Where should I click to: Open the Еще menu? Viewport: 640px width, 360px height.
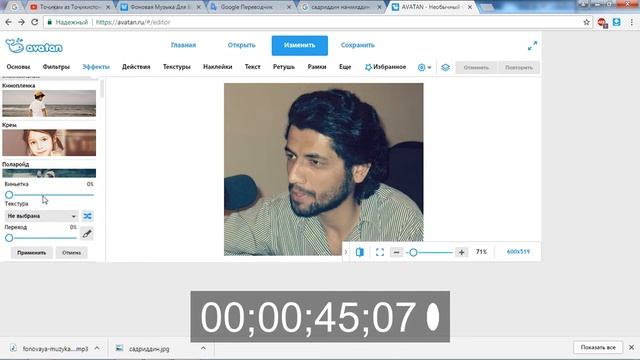pos(345,67)
